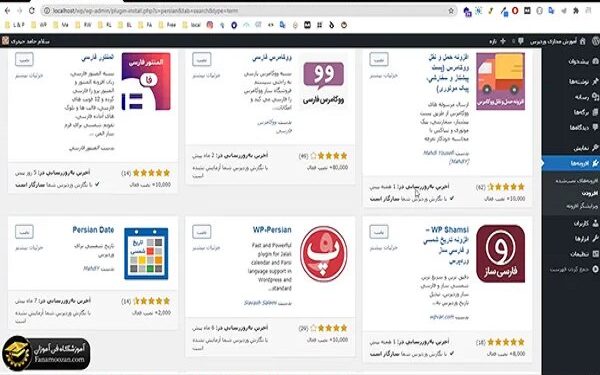600x375 pixels.
Task: Click the فارسی ساز maroon thumbnail
Action: point(500,254)
